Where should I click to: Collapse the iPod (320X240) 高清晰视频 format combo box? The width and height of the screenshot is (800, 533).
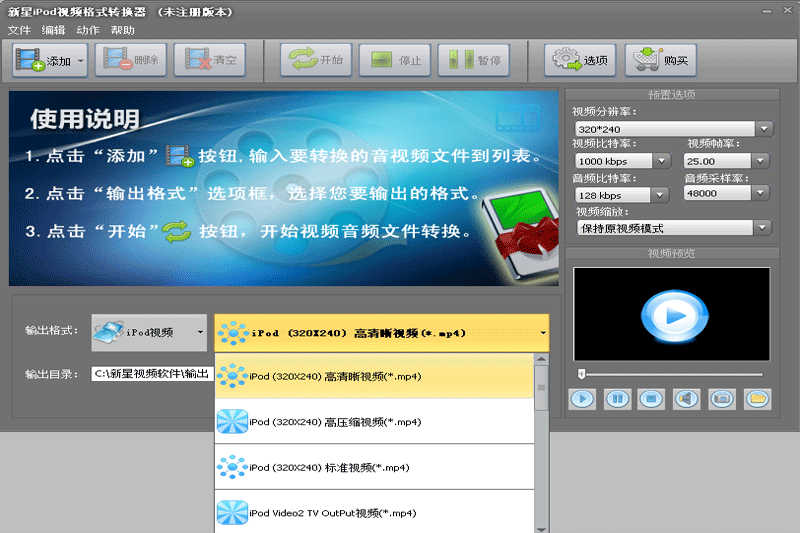(x=382, y=333)
